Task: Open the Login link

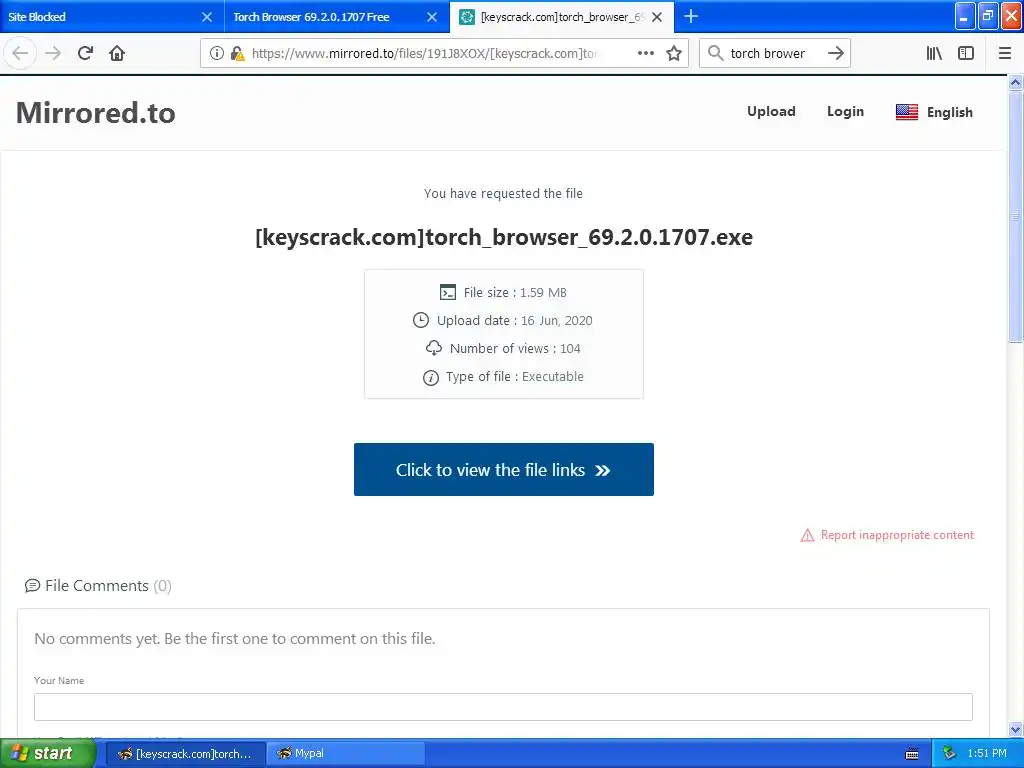Action: tap(845, 112)
